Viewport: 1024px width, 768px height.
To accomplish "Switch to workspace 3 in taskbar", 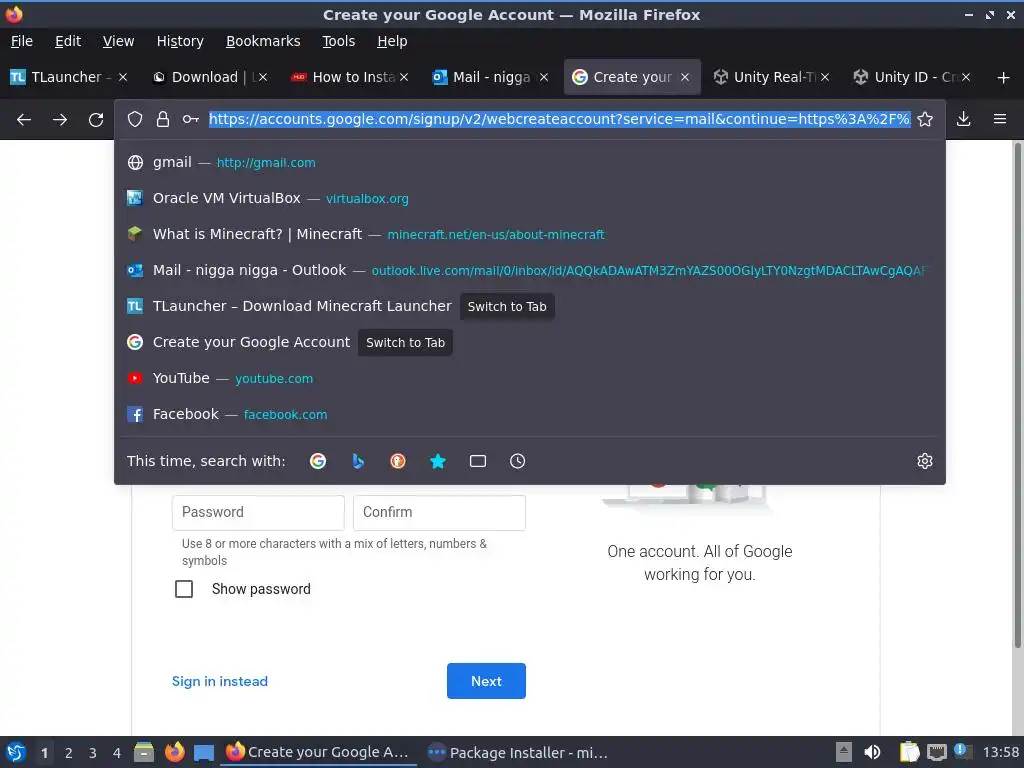I will pyautogui.click(x=93, y=753).
